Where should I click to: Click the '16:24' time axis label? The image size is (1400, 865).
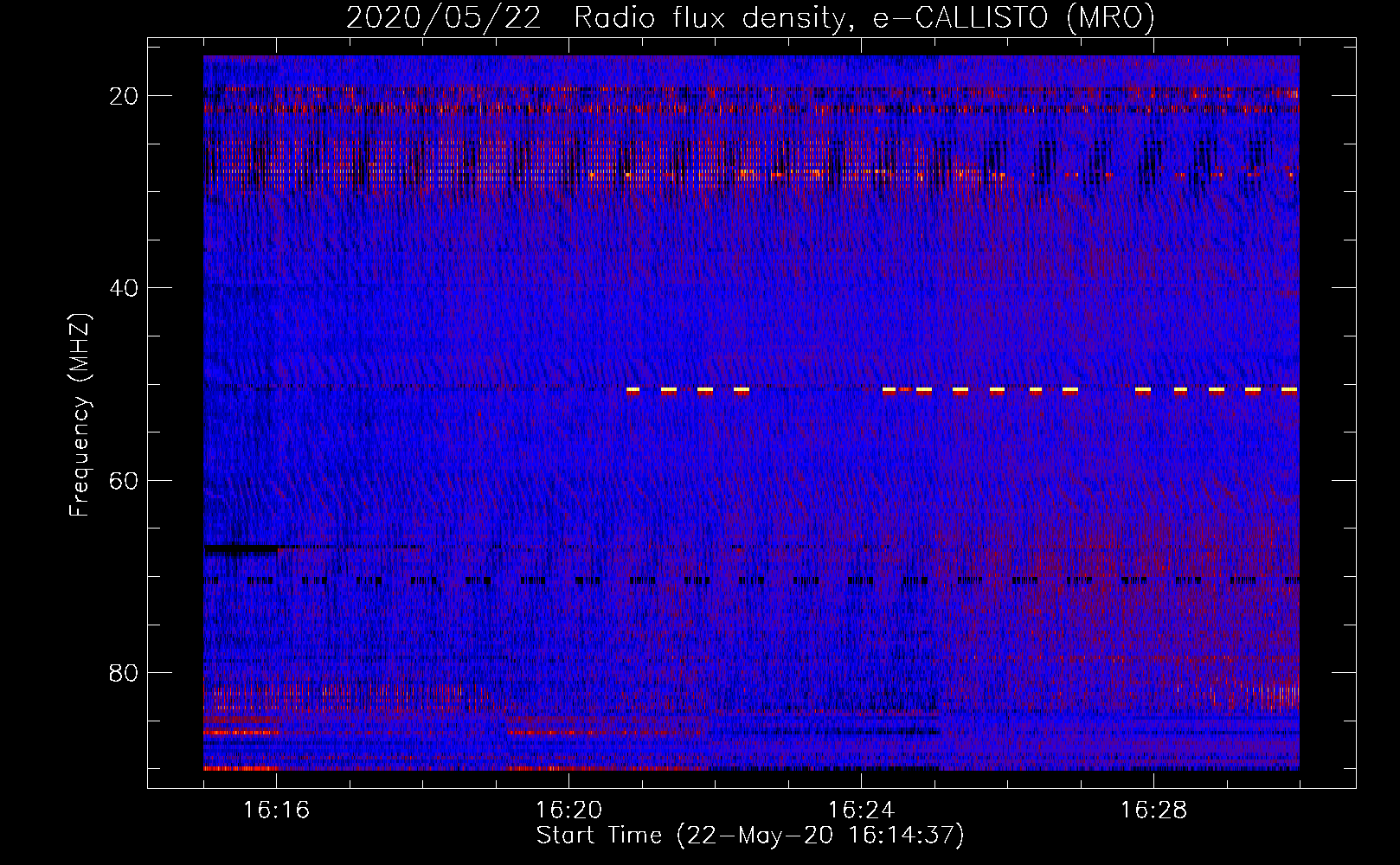click(x=861, y=811)
